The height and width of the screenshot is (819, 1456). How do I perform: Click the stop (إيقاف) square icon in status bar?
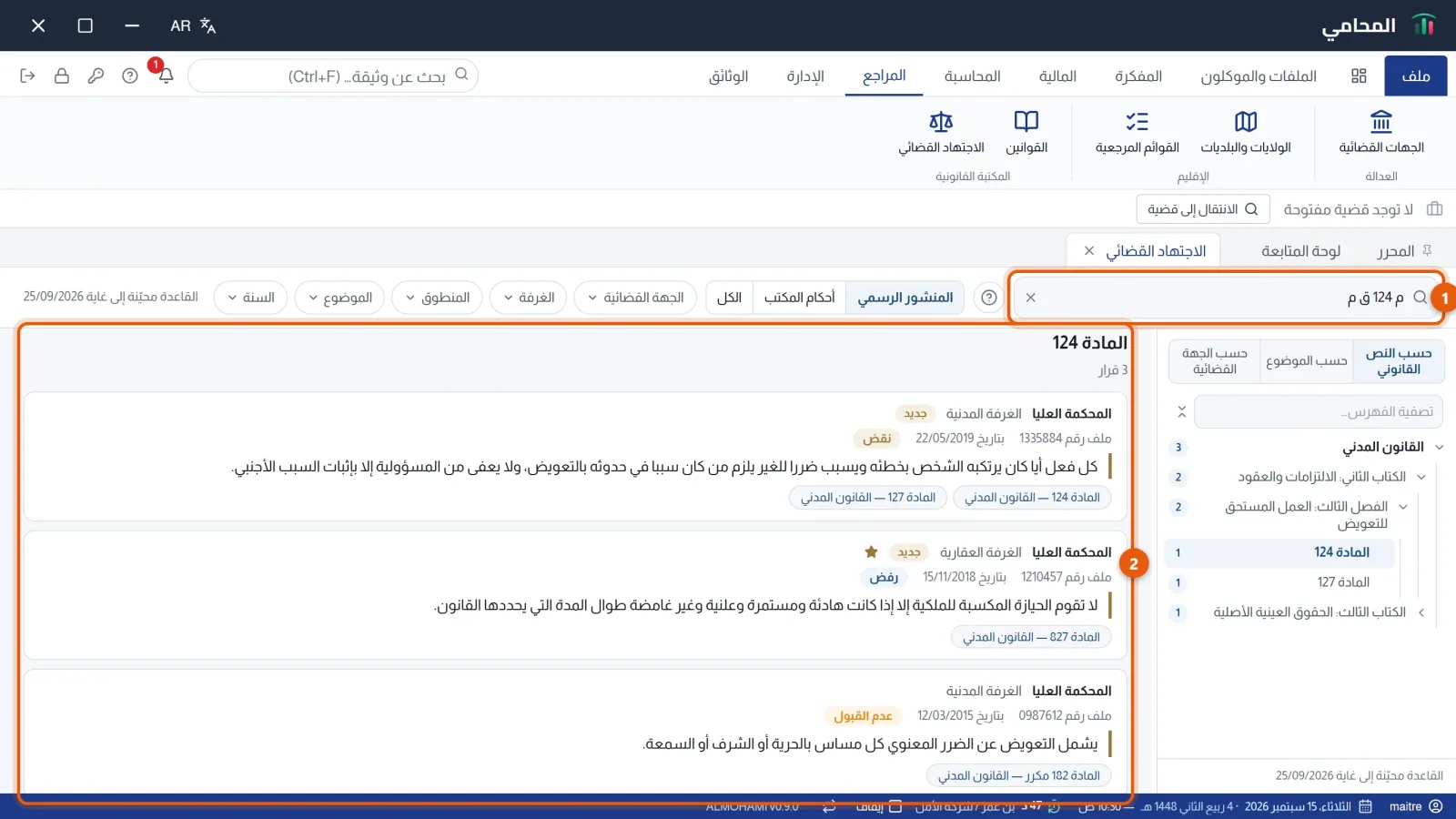[x=895, y=806]
